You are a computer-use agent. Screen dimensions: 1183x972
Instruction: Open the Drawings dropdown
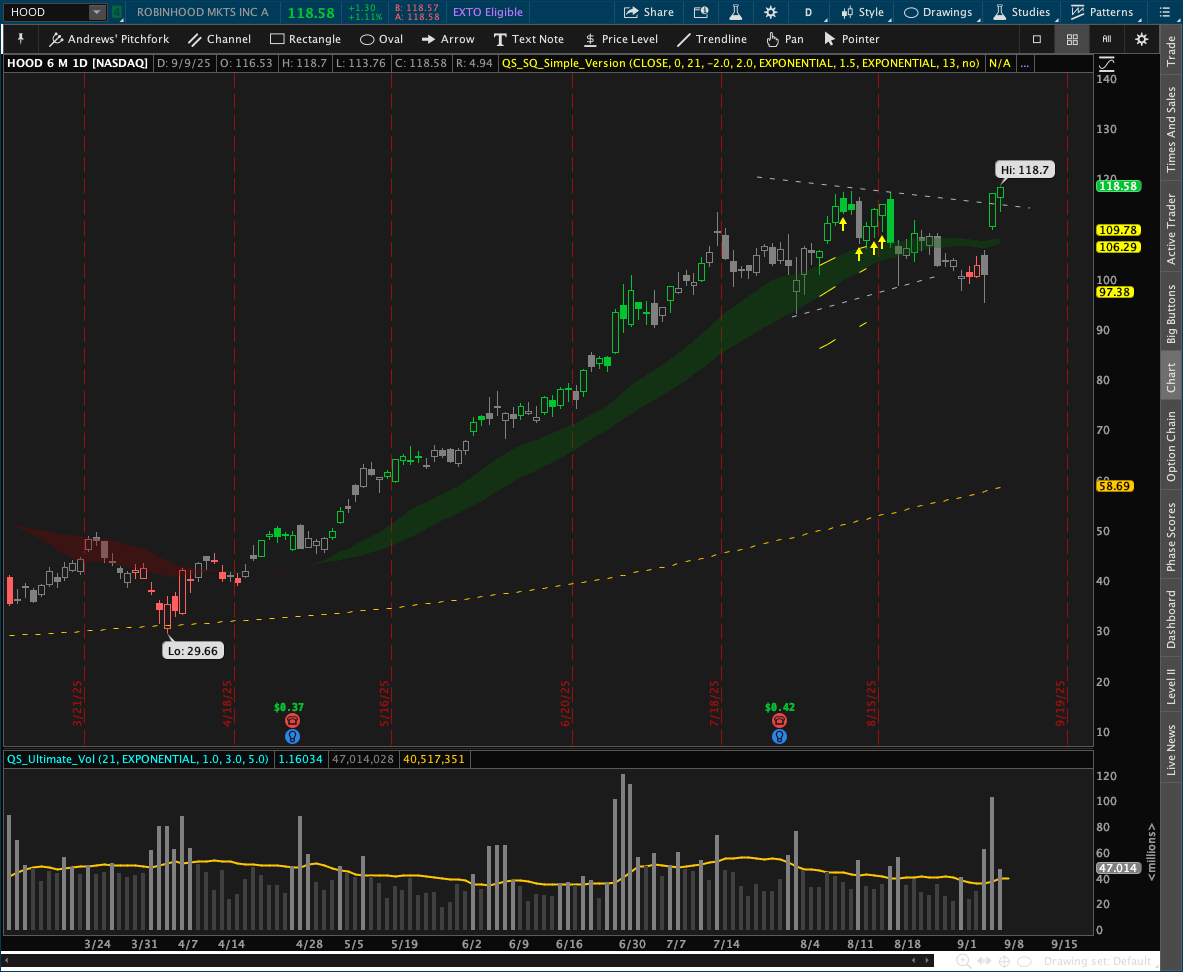[x=938, y=12]
